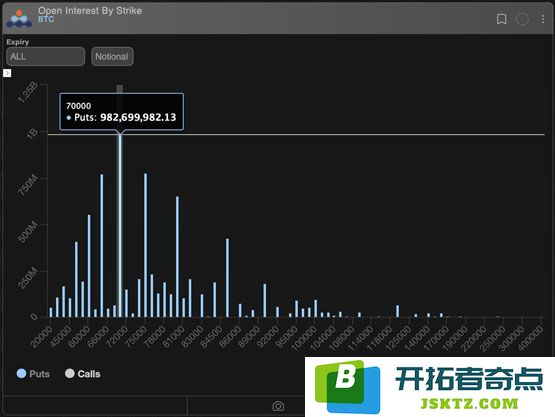Select the highlighted 70000 strike bar
This screenshot has width=555, height=417.
pos(120,225)
